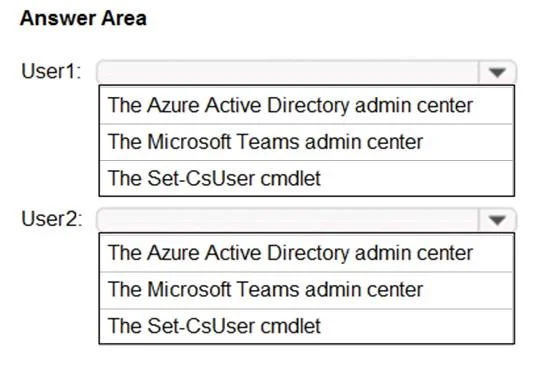
Task: Pick the middle Teams option under User1
Action: (307, 142)
